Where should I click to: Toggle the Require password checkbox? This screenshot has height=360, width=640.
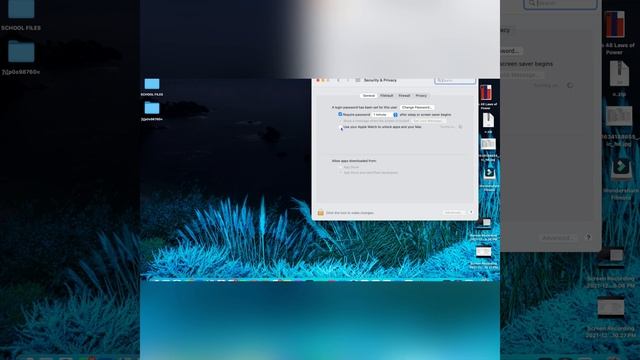pos(340,114)
